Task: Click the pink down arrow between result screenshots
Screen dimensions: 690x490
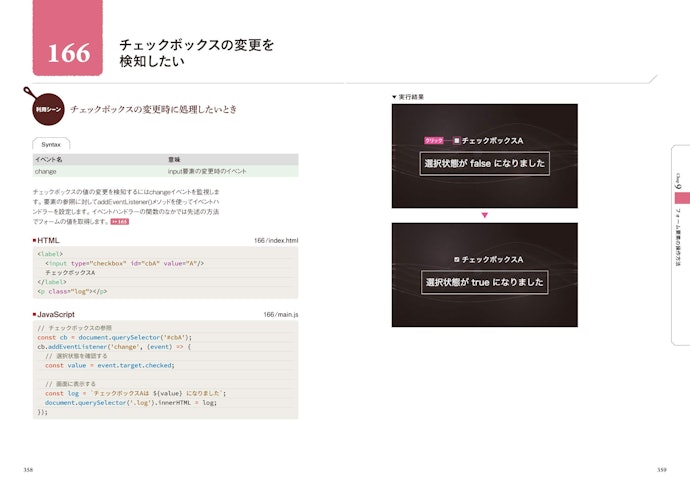Action: click(x=484, y=216)
